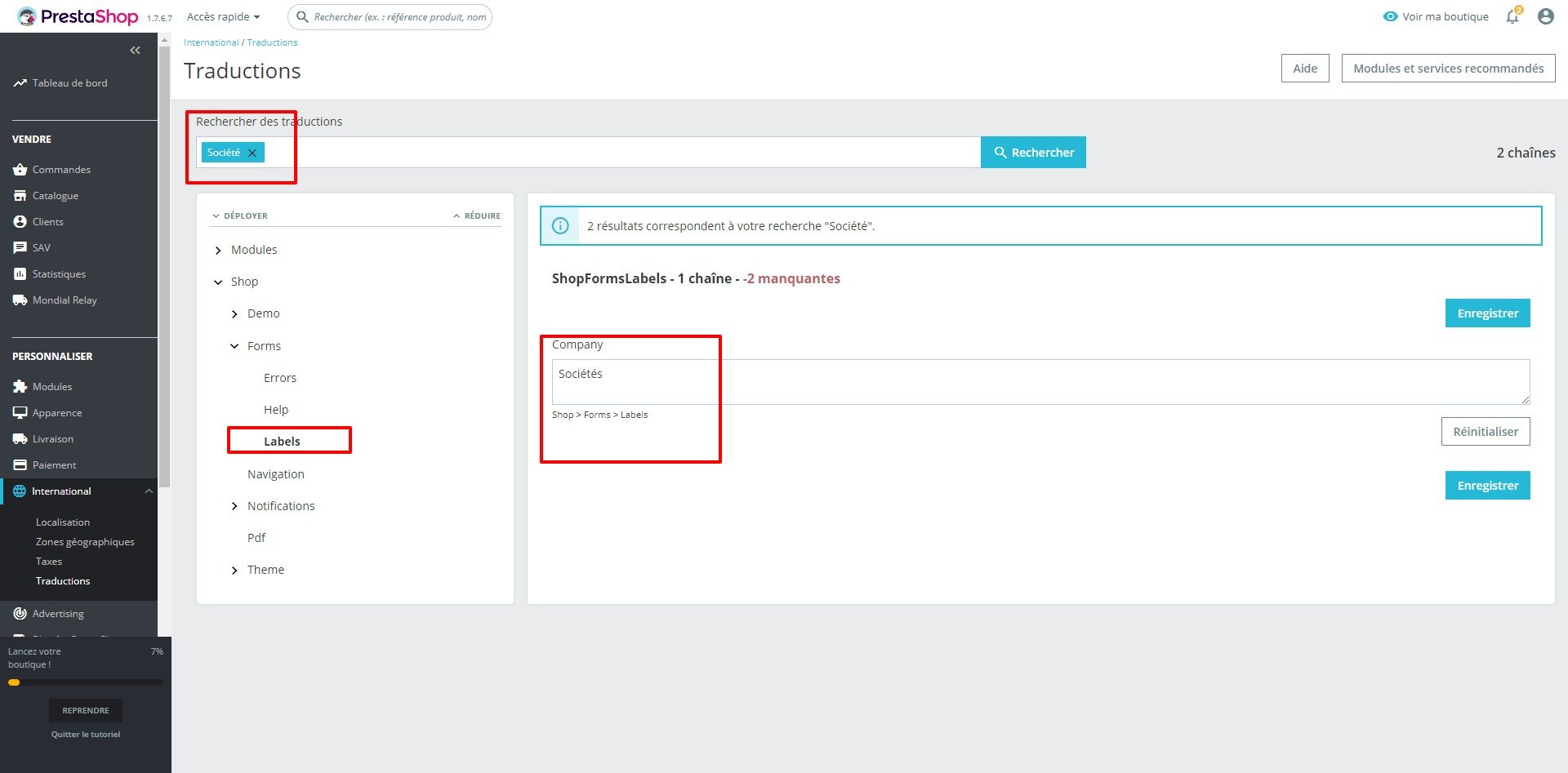Click the REPRENDRE tutorial button
This screenshot has height=773, width=1568.
[86, 710]
